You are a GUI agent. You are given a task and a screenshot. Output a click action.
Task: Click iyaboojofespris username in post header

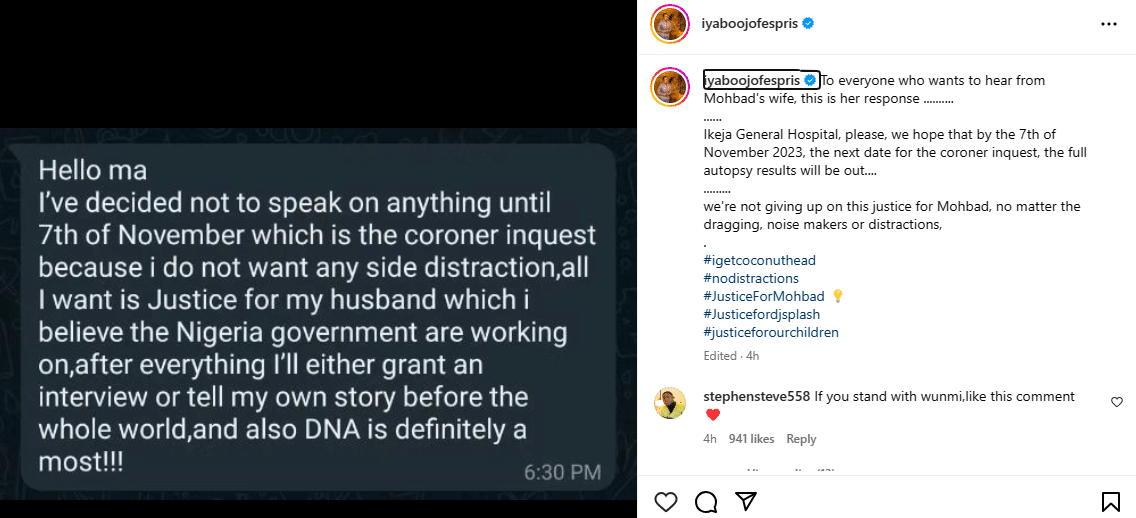[750, 24]
